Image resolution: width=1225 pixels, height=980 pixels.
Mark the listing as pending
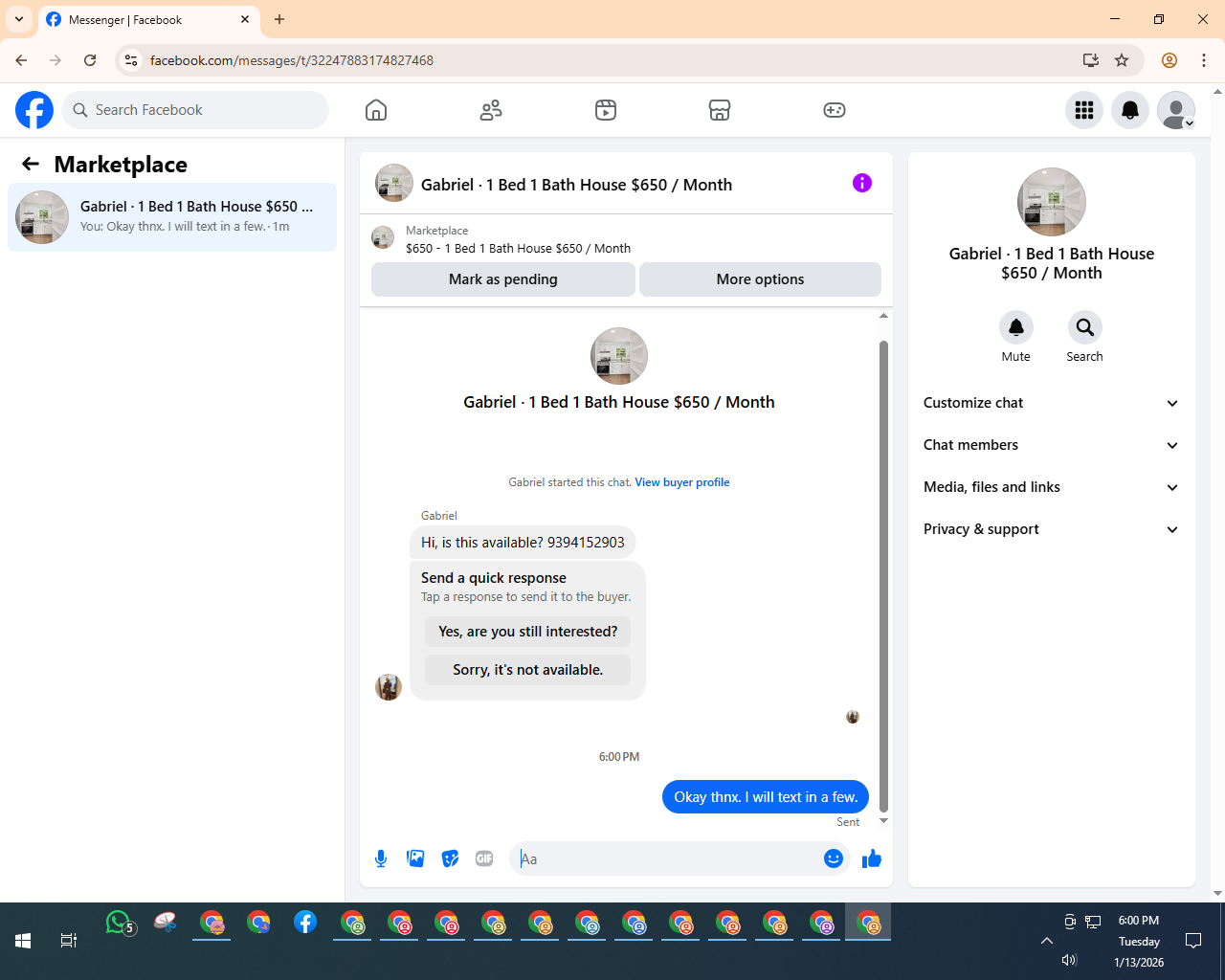pos(503,279)
